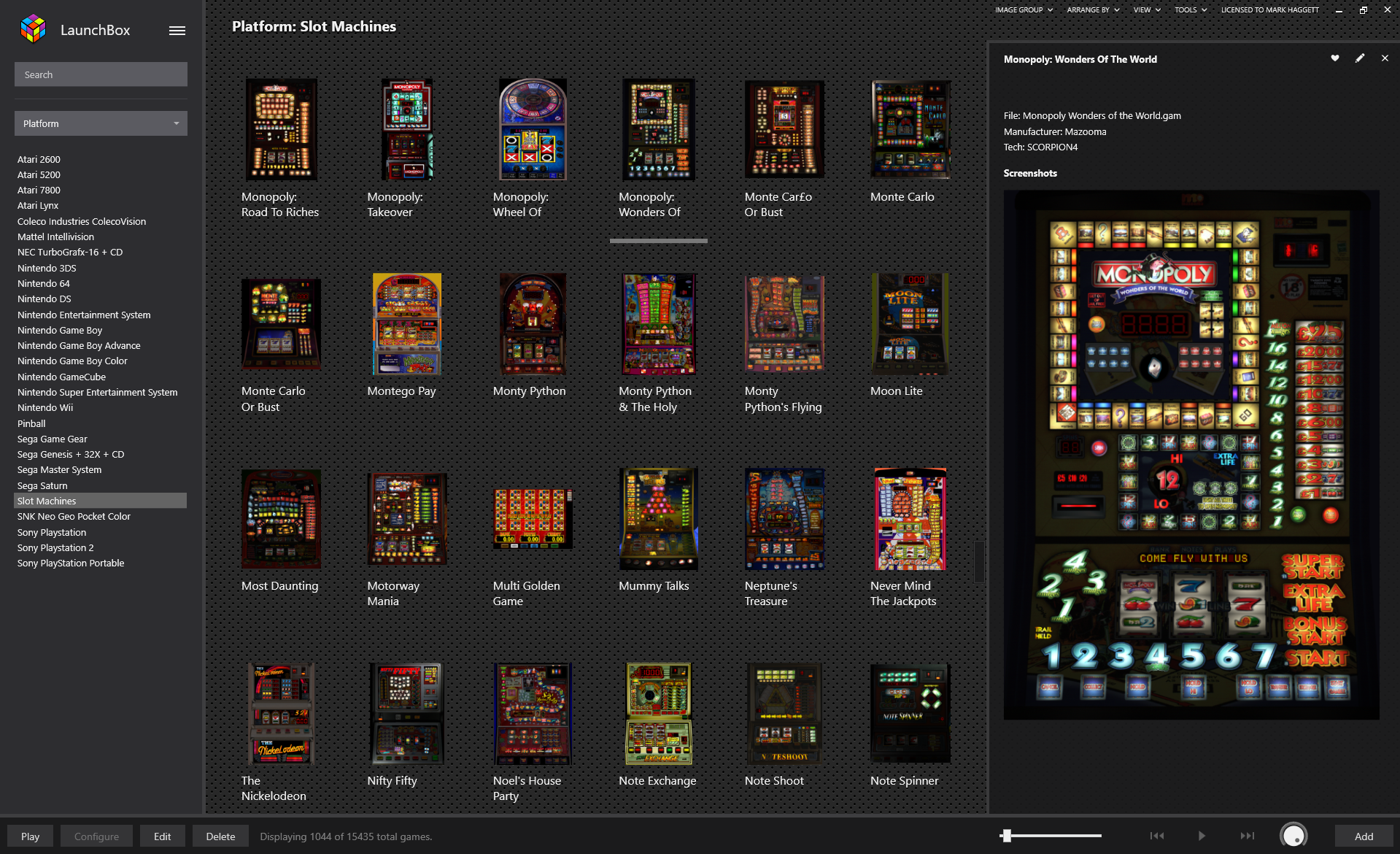
Task: Select Note Shoot game thumbnail
Action: pos(784,714)
